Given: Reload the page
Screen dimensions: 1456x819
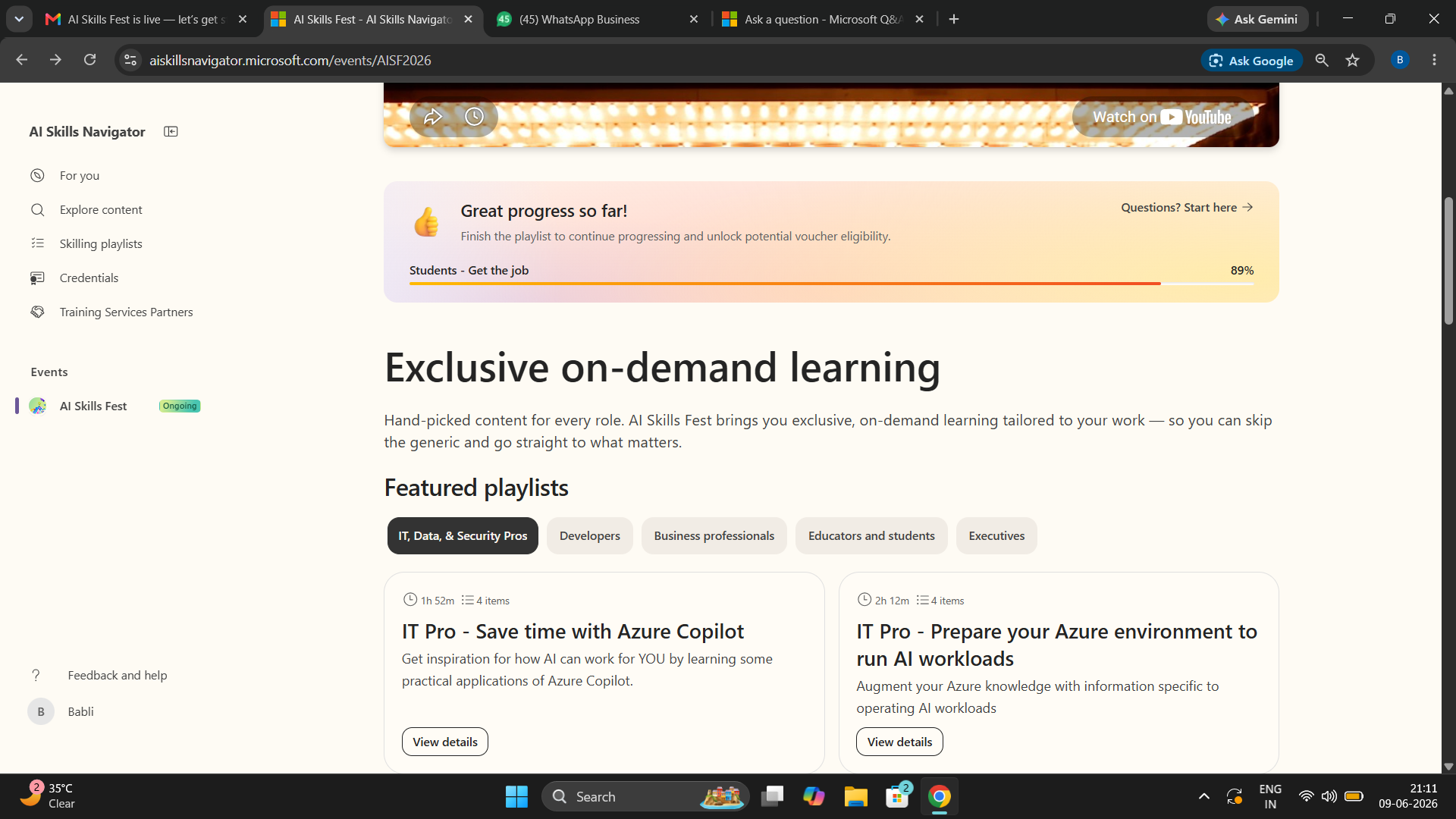Looking at the screenshot, I should 89,60.
